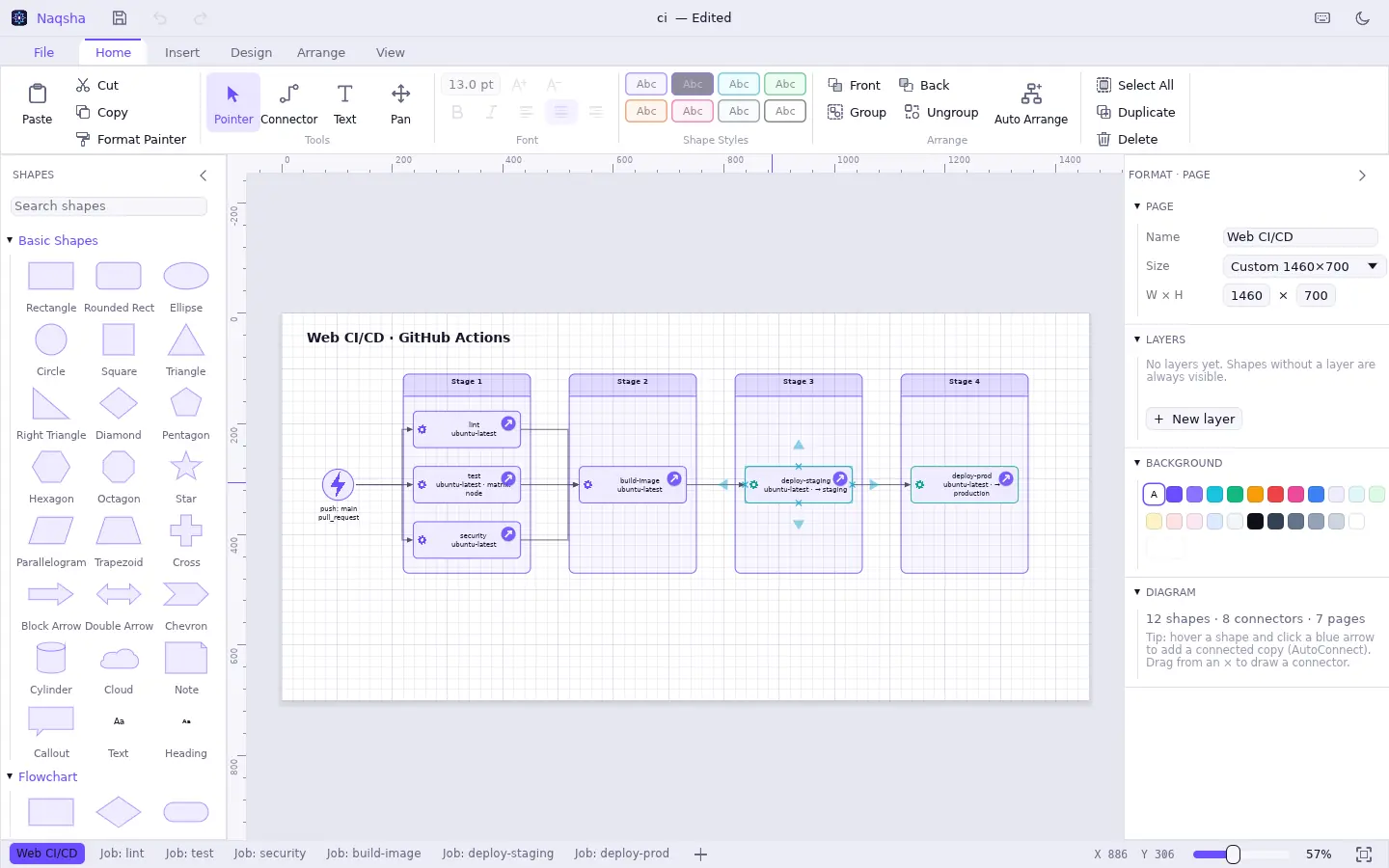Click the Ungroup button
This screenshot has height=868, width=1389.
(941, 112)
